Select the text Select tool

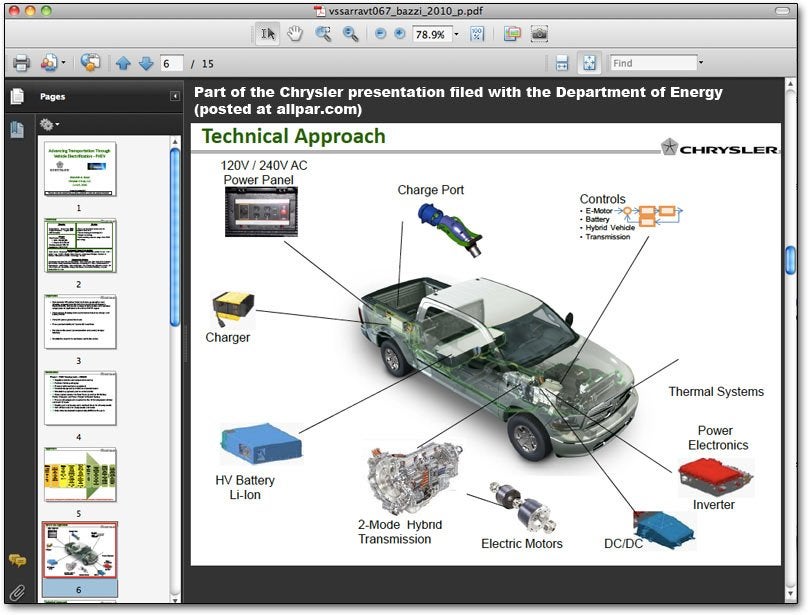(267, 34)
